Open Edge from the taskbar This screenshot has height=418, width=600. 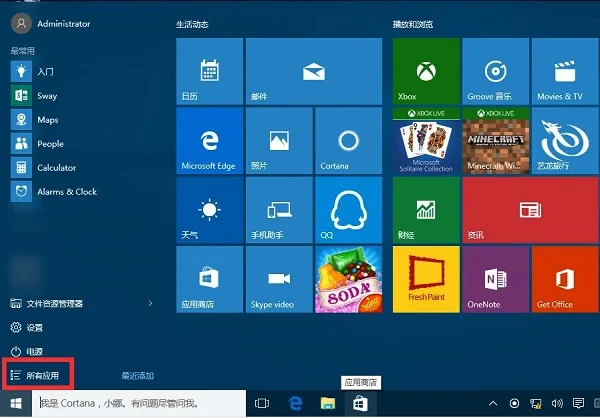pos(295,403)
